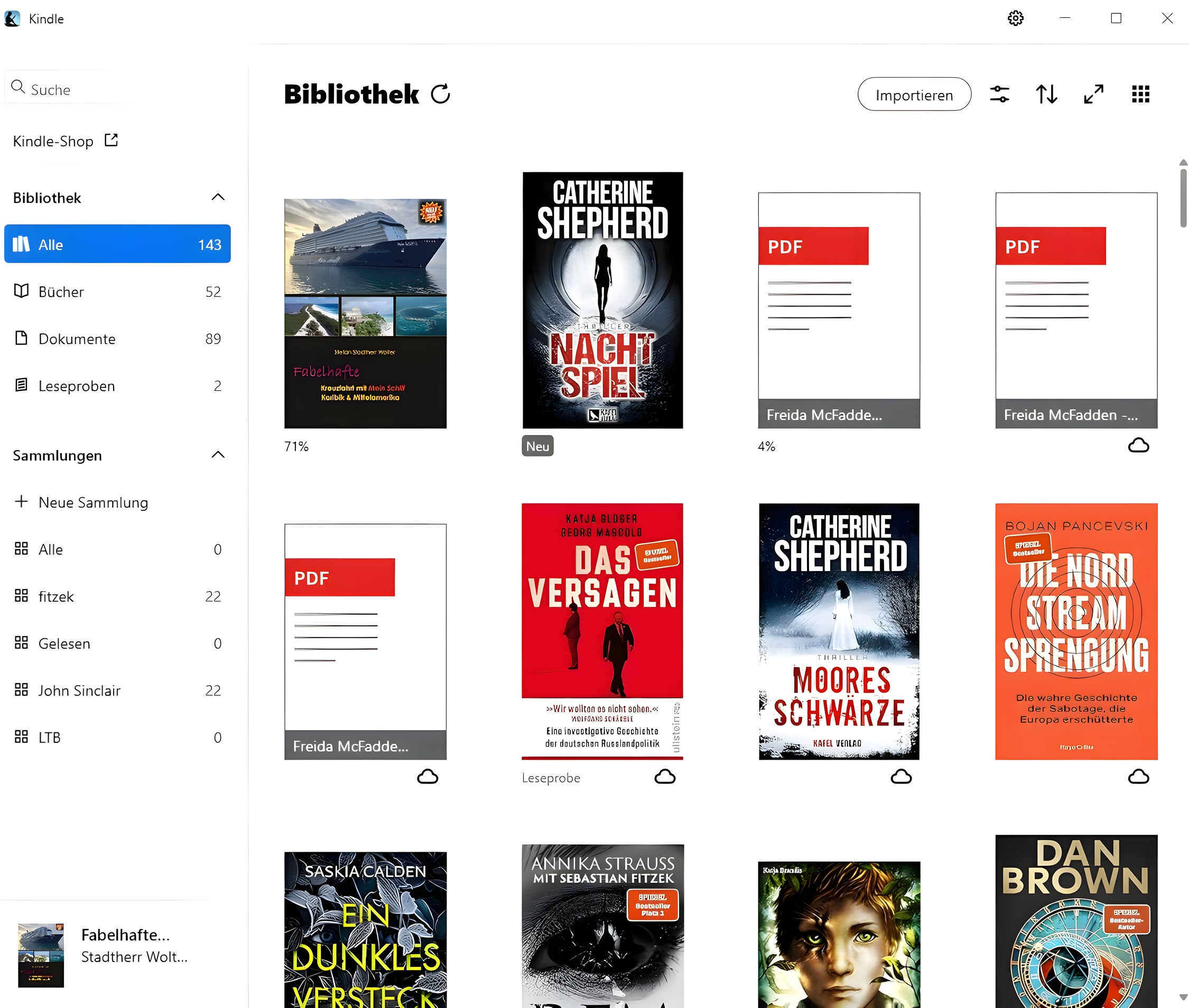The image size is (1189, 1008).
Task: Click the John Sinclair collection icon
Action: pyautogui.click(x=21, y=689)
